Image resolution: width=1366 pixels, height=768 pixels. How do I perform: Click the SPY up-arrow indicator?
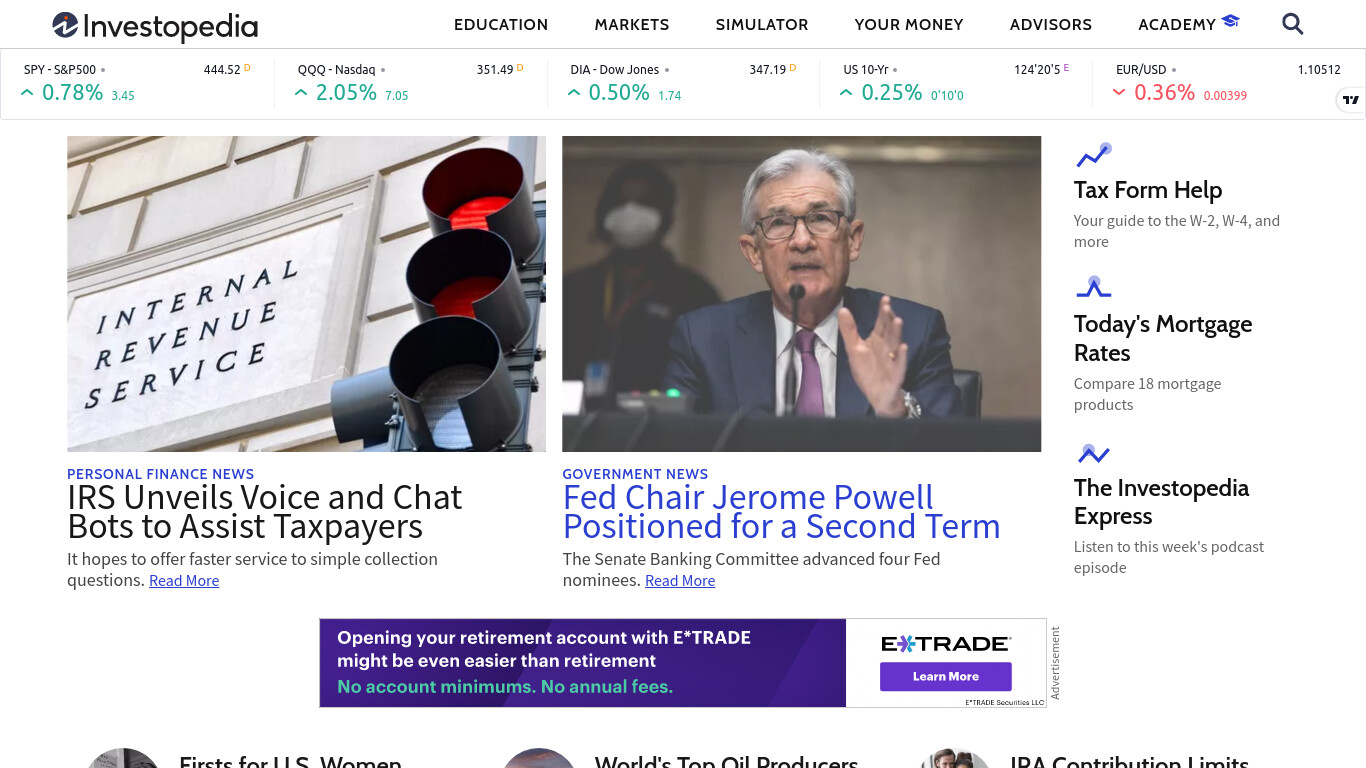[27, 92]
